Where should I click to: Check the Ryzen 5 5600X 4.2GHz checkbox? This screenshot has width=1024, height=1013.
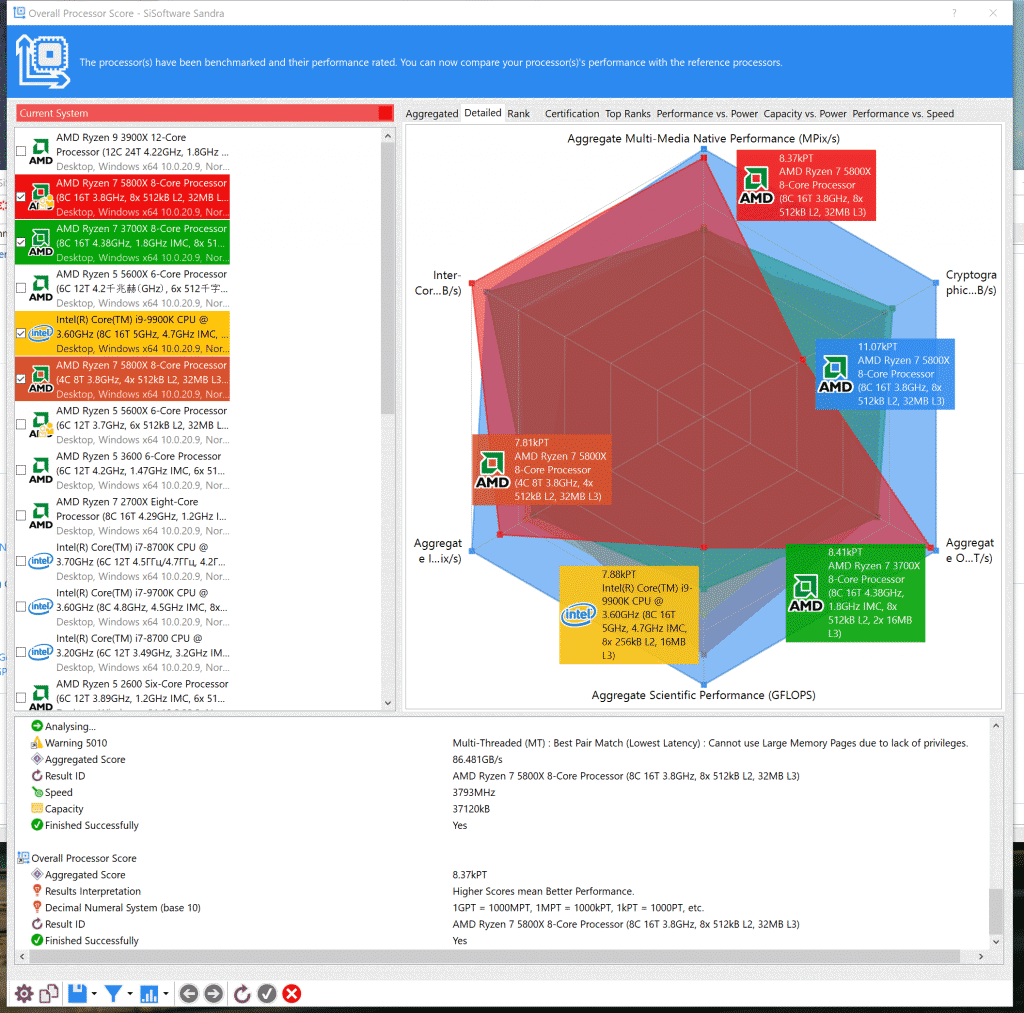click(x=21, y=288)
